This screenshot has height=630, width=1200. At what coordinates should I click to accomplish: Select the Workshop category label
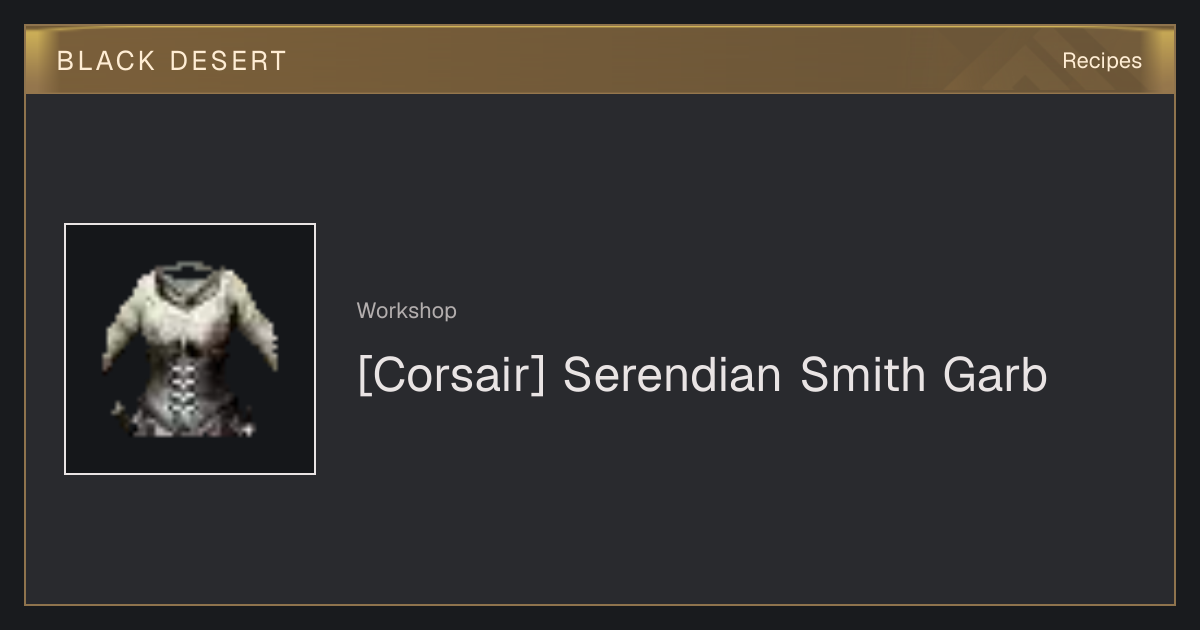coord(407,311)
